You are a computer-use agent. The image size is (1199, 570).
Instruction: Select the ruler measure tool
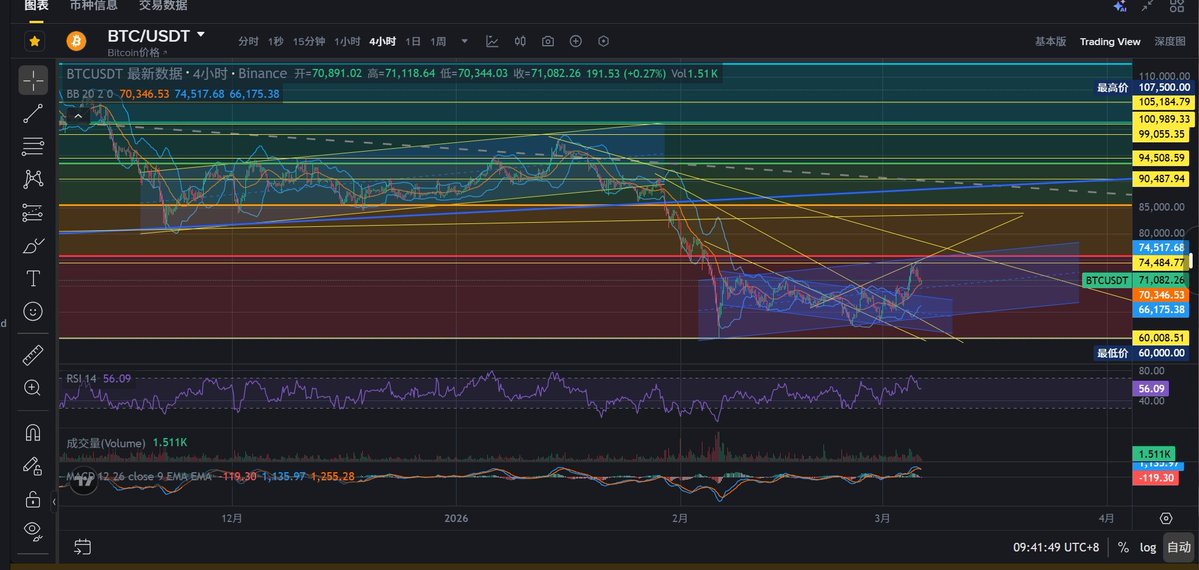click(x=33, y=355)
